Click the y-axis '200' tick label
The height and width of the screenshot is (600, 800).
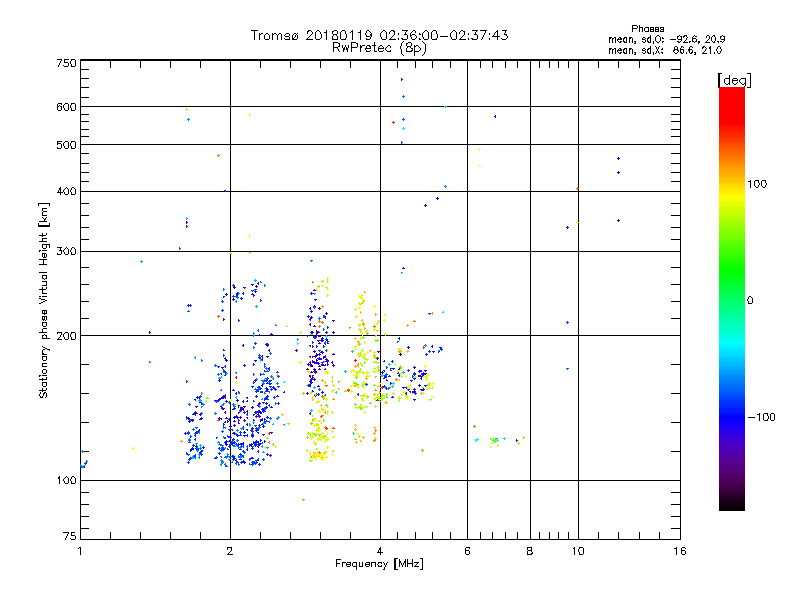[67, 336]
